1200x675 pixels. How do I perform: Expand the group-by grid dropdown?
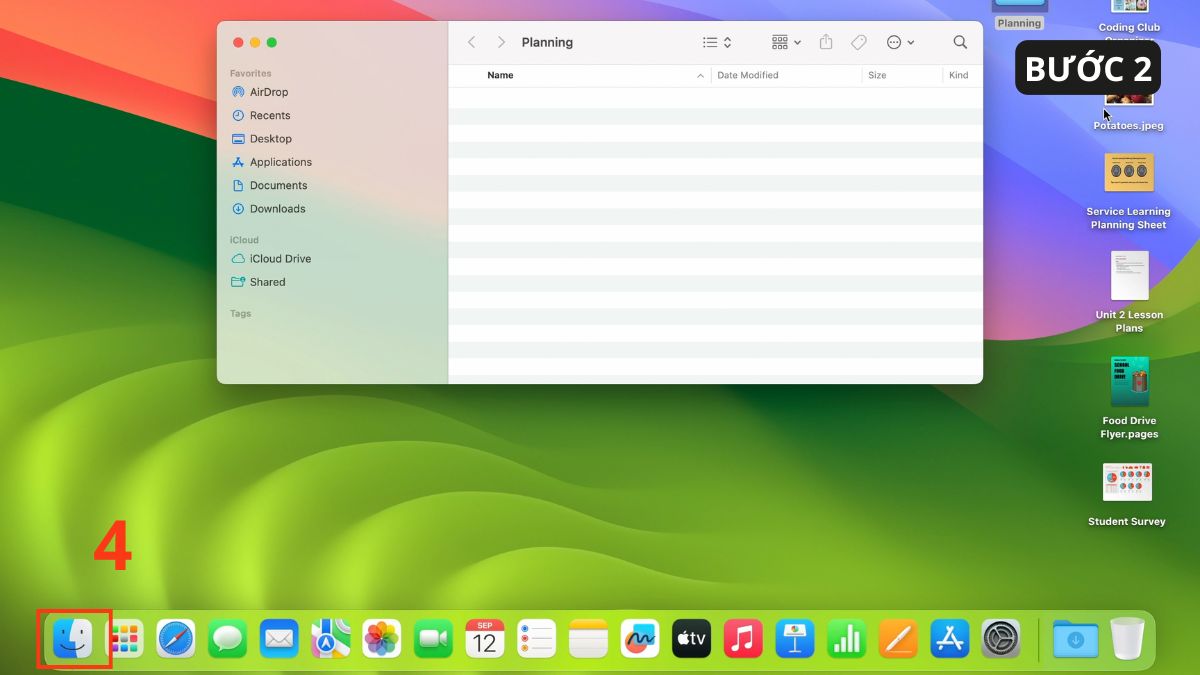[786, 42]
